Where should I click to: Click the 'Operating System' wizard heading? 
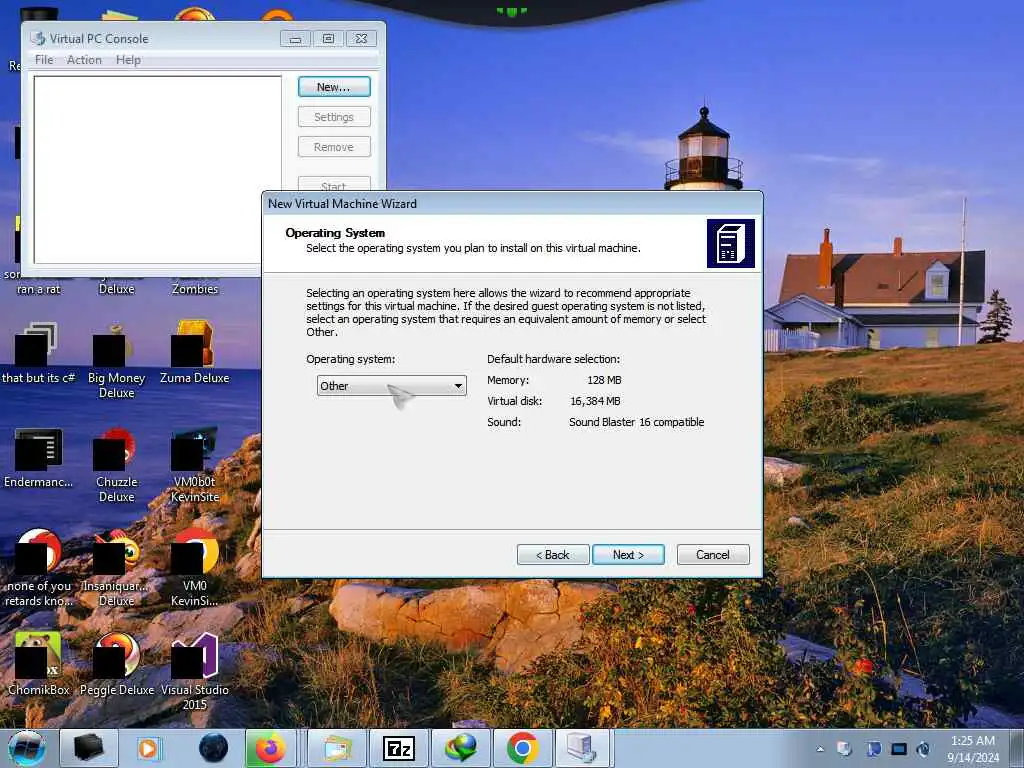tap(335, 233)
